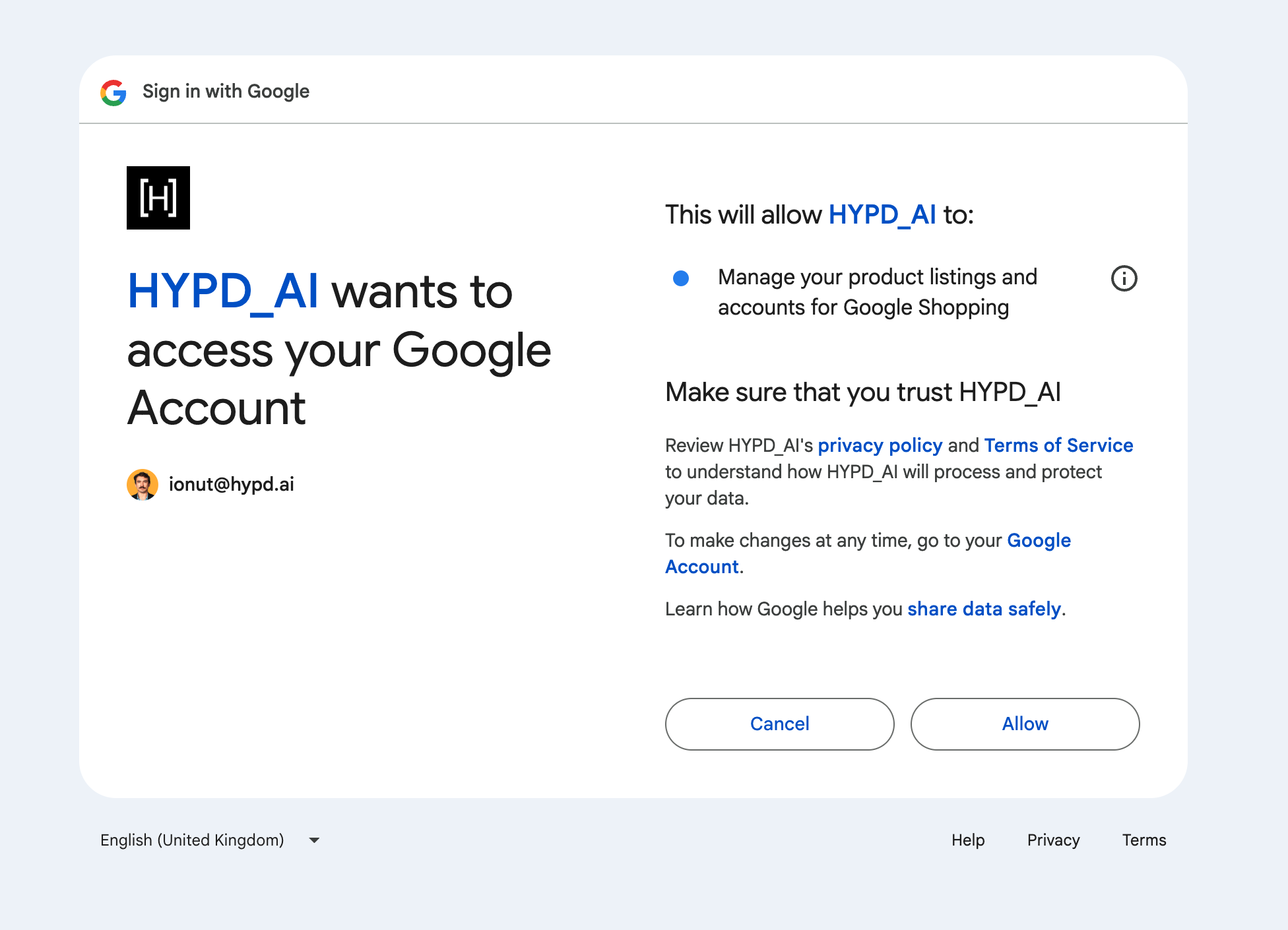The width and height of the screenshot is (1288, 930).
Task: Open the Terms of Service link
Action: pos(1058,445)
